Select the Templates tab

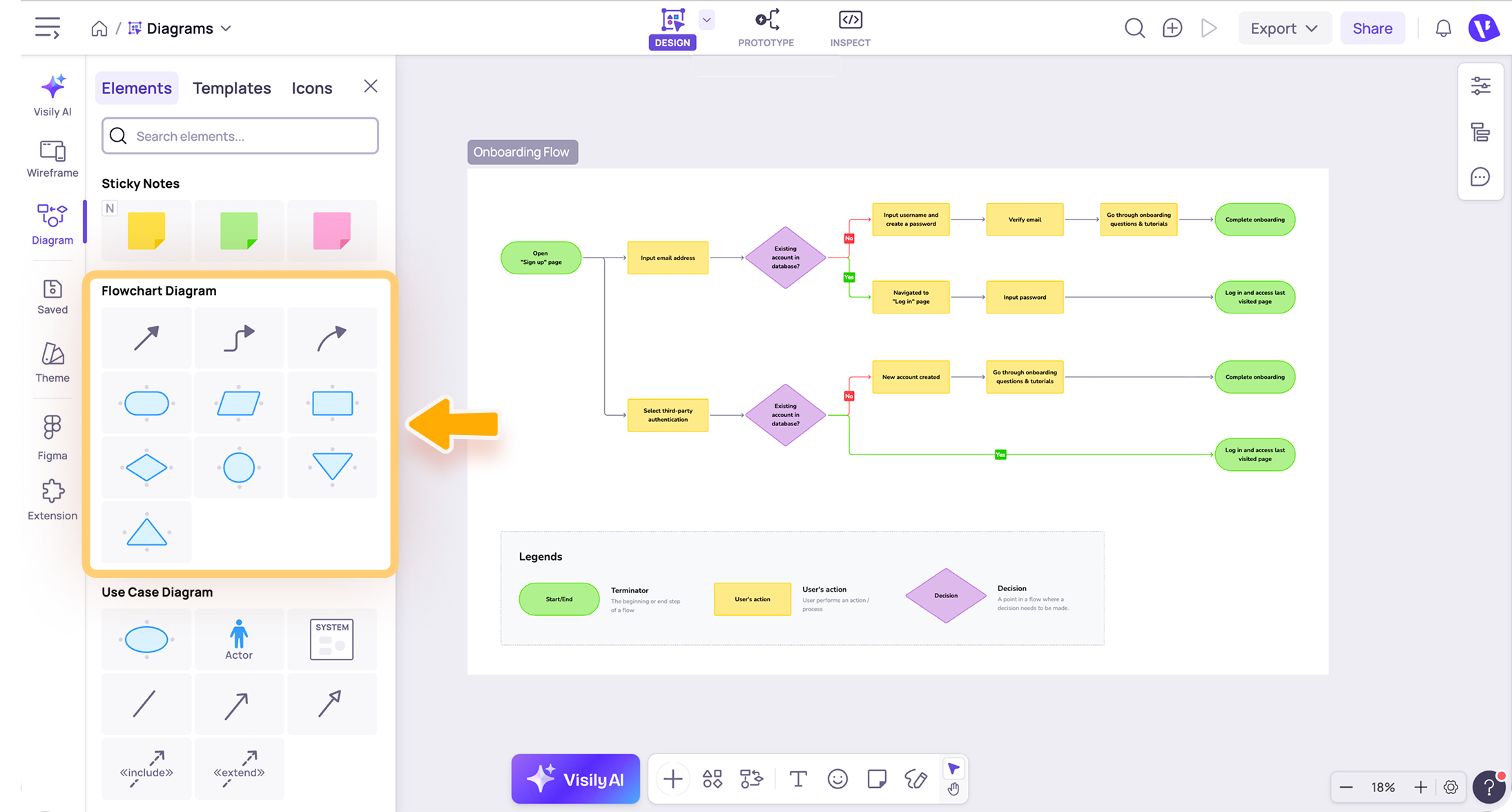[x=232, y=88]
